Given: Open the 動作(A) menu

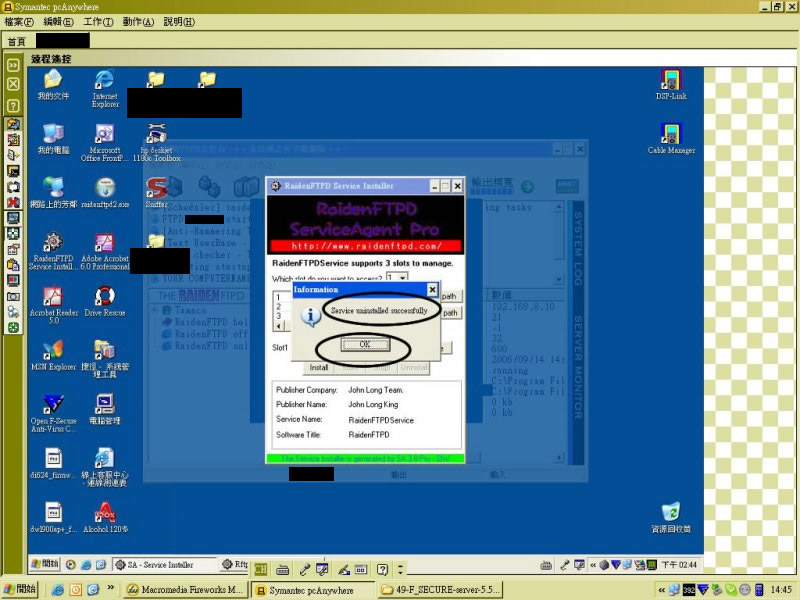Looking at the screenshot, I should click(138, 22).
